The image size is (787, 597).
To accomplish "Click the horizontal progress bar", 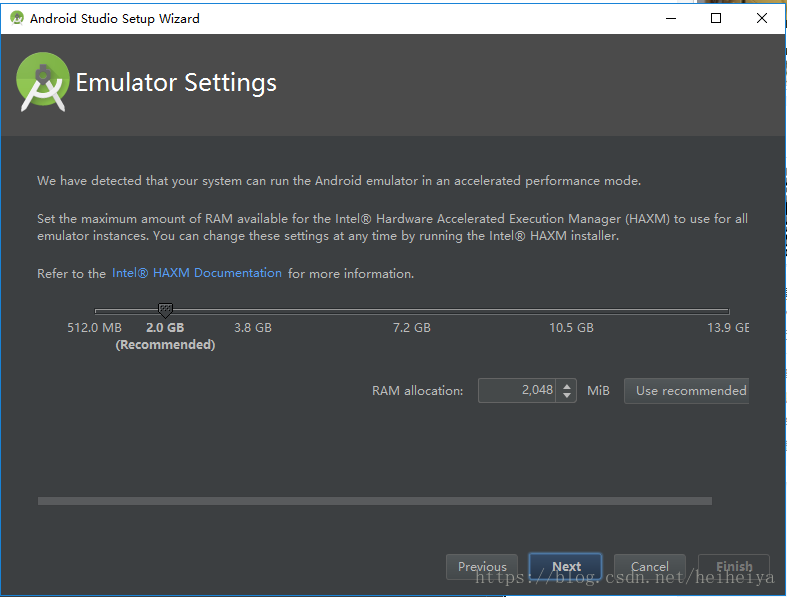I will coord(375,501).
